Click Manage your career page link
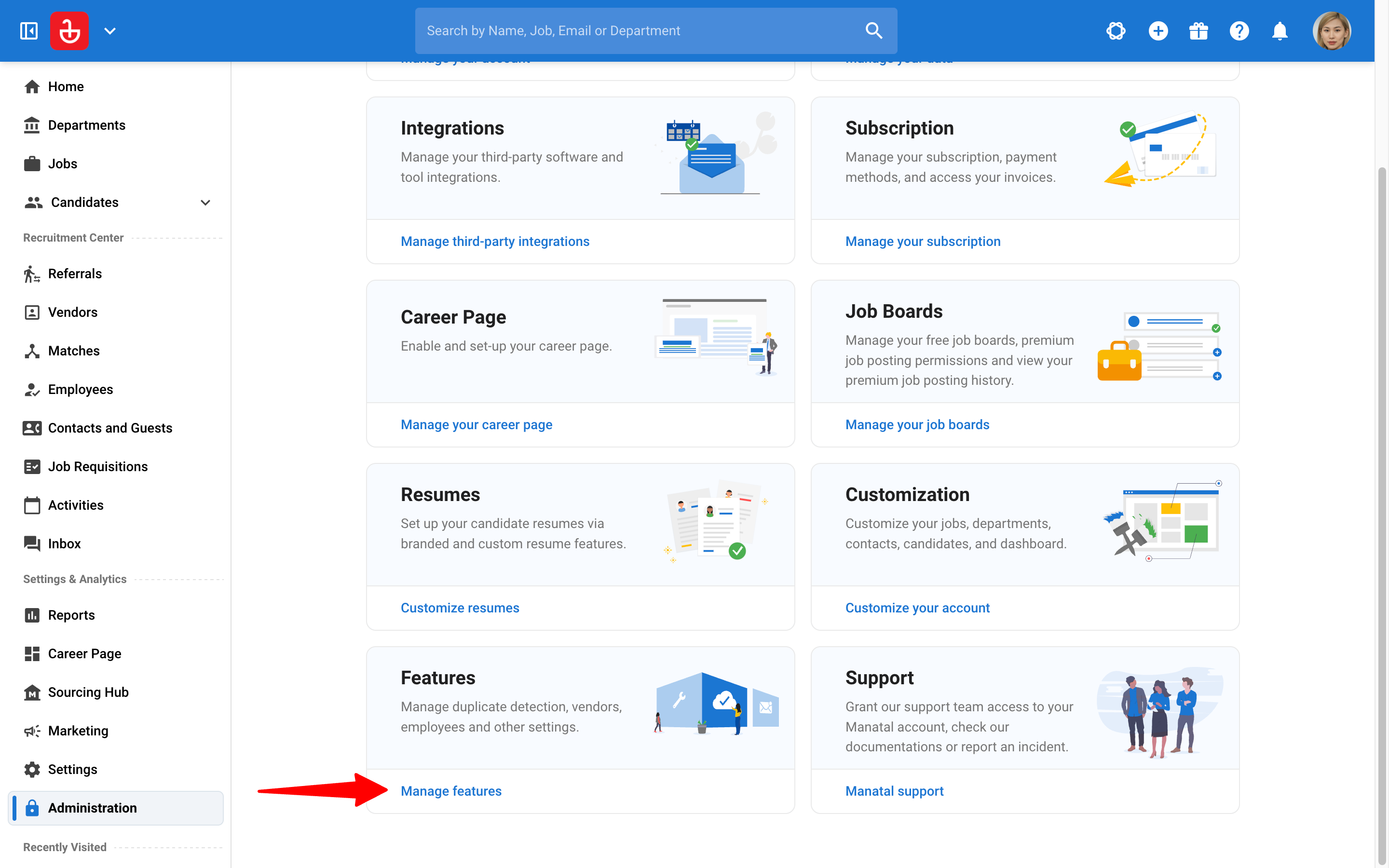Image resolution: width=1389 pixels, height=868 pixels. tap(477, 424)
